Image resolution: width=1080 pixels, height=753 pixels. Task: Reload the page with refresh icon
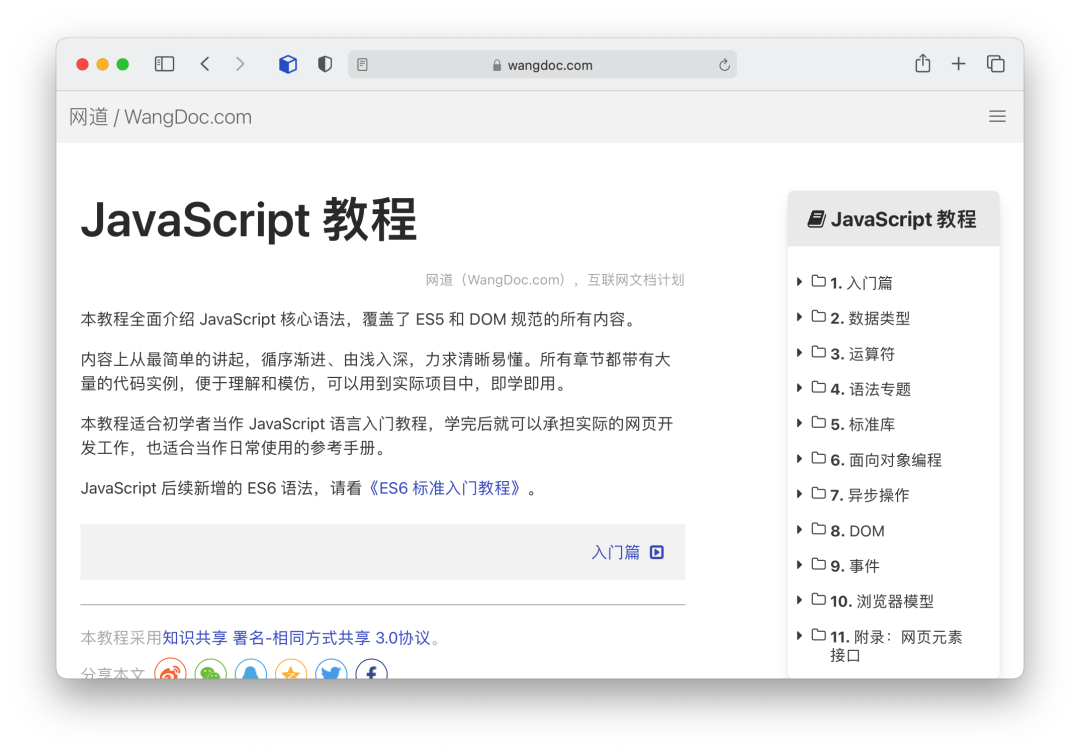(724, 65)
